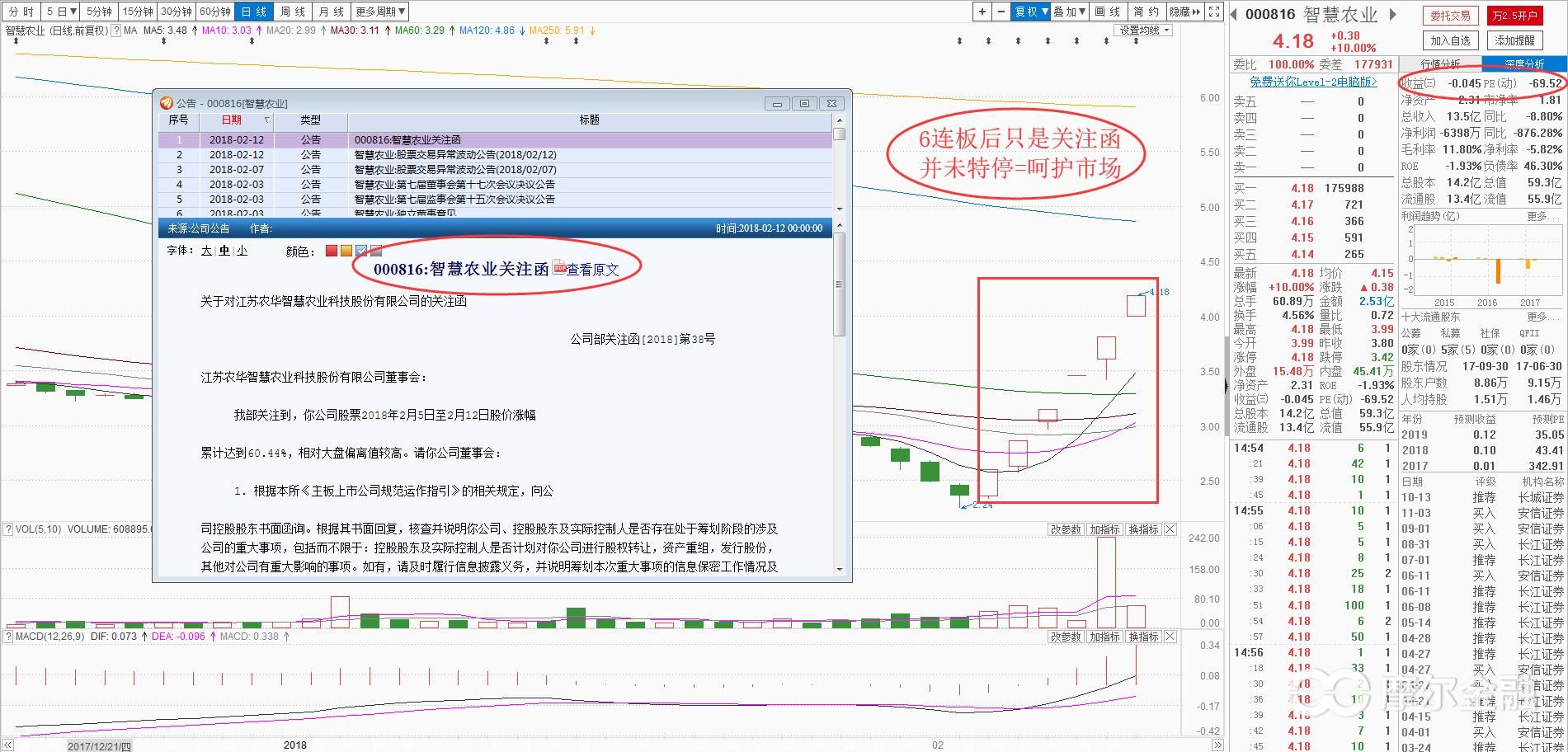Image resolution: width=1568 pixels, height=752 pixels.
Task: Set font size to 中
Action: [224, 251]
